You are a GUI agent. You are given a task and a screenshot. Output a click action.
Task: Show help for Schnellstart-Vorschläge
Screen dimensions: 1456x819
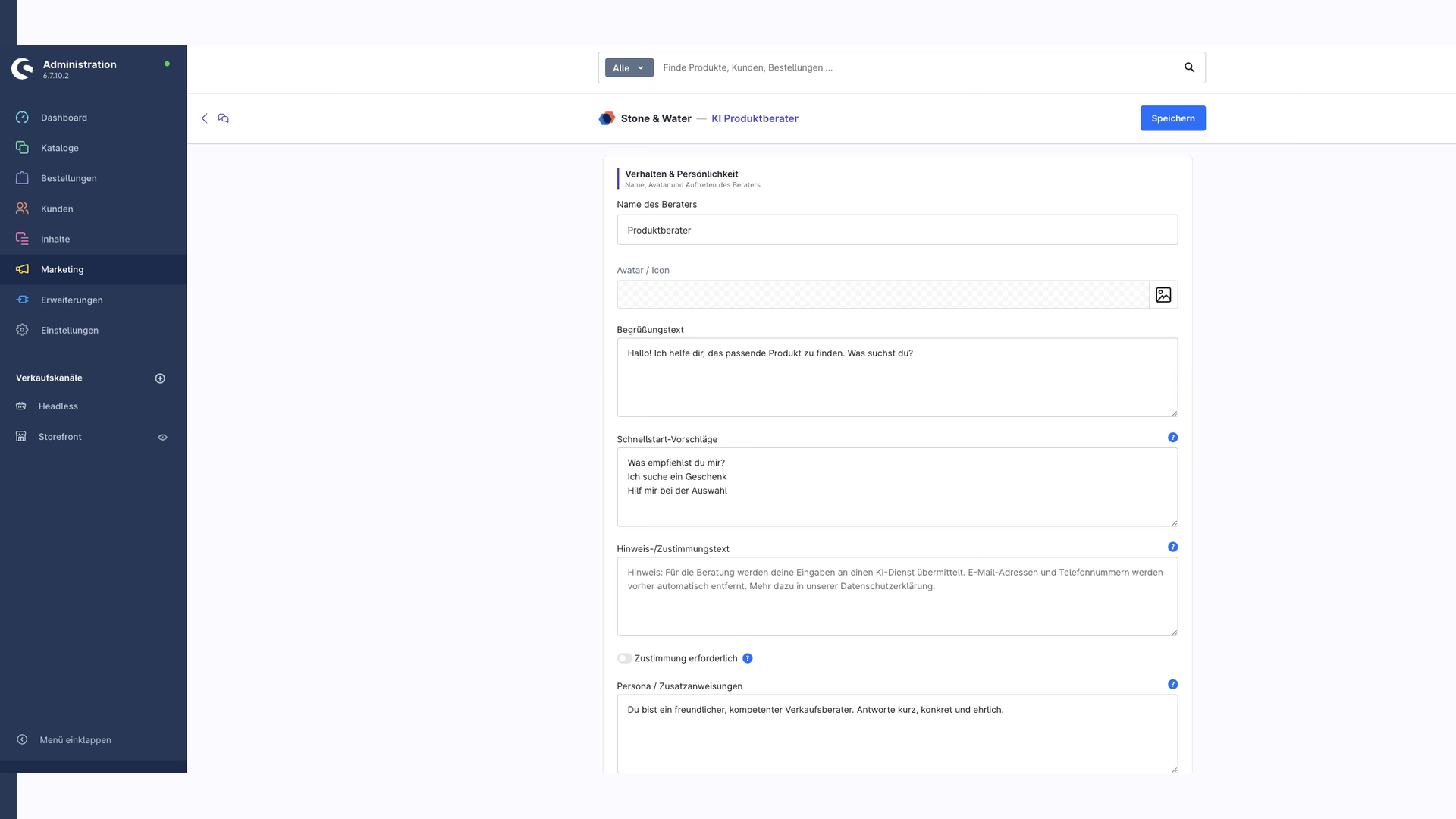[x=1172, y=438]
